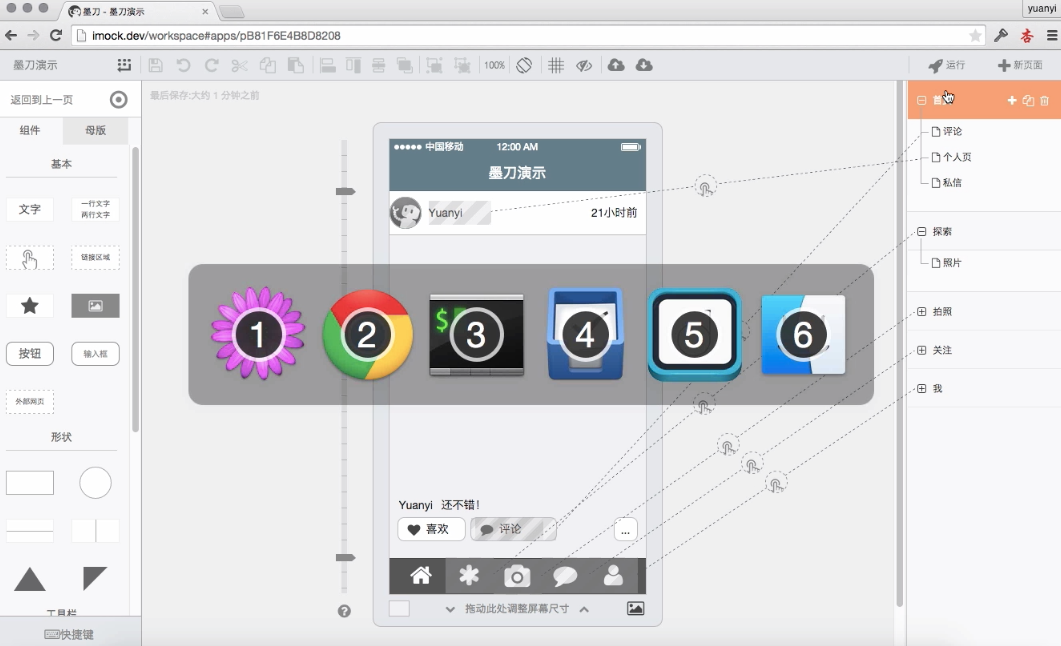The height and width of the screenshot is (646, 1061).
Task: Select the Chrome app in the app switcher
Action: click(x=367, y=334)
